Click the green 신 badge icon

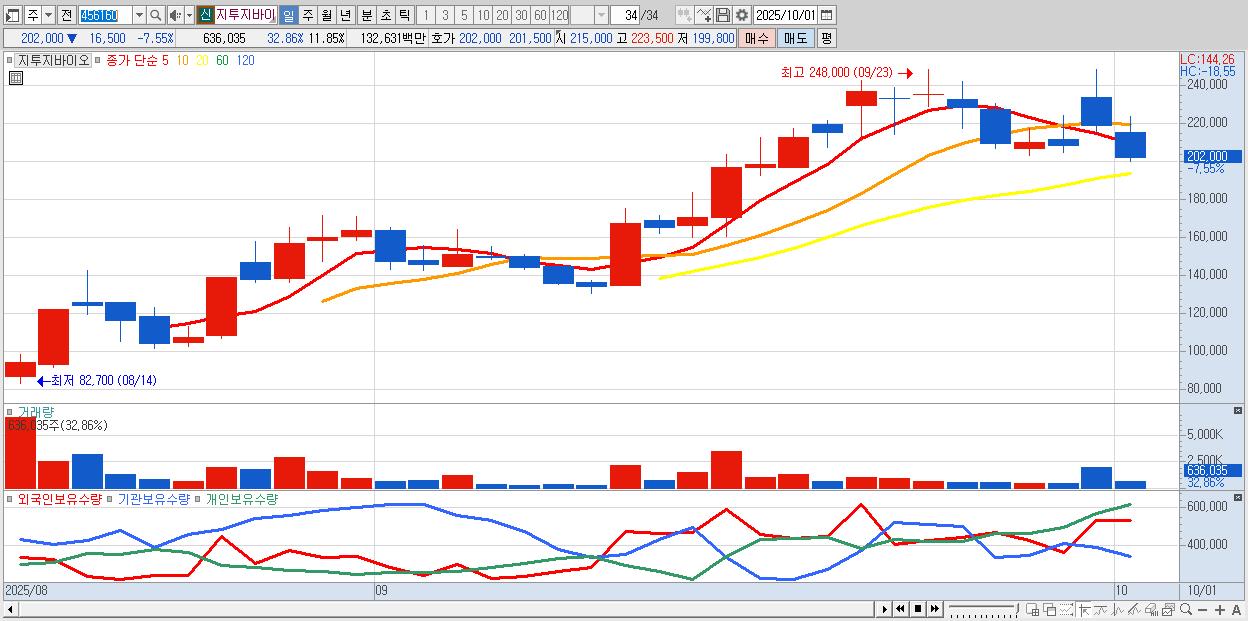pyautogui.click(x=204, y=15)
